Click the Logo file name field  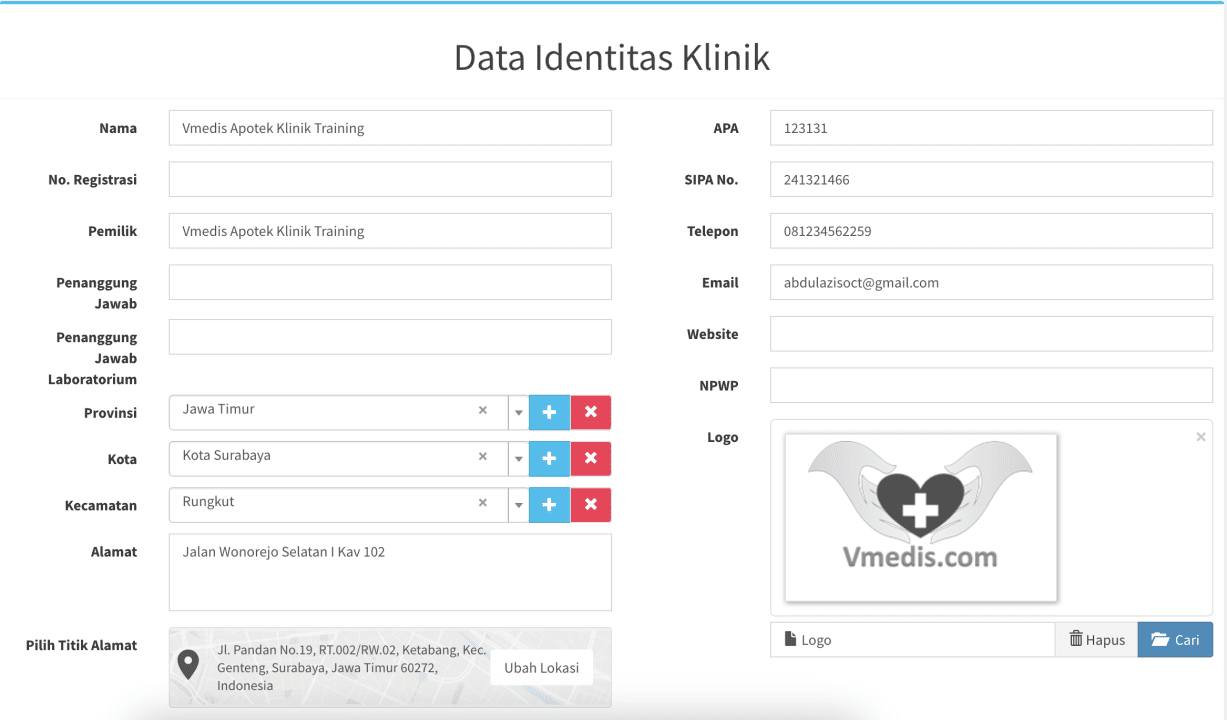coord(912,640)
